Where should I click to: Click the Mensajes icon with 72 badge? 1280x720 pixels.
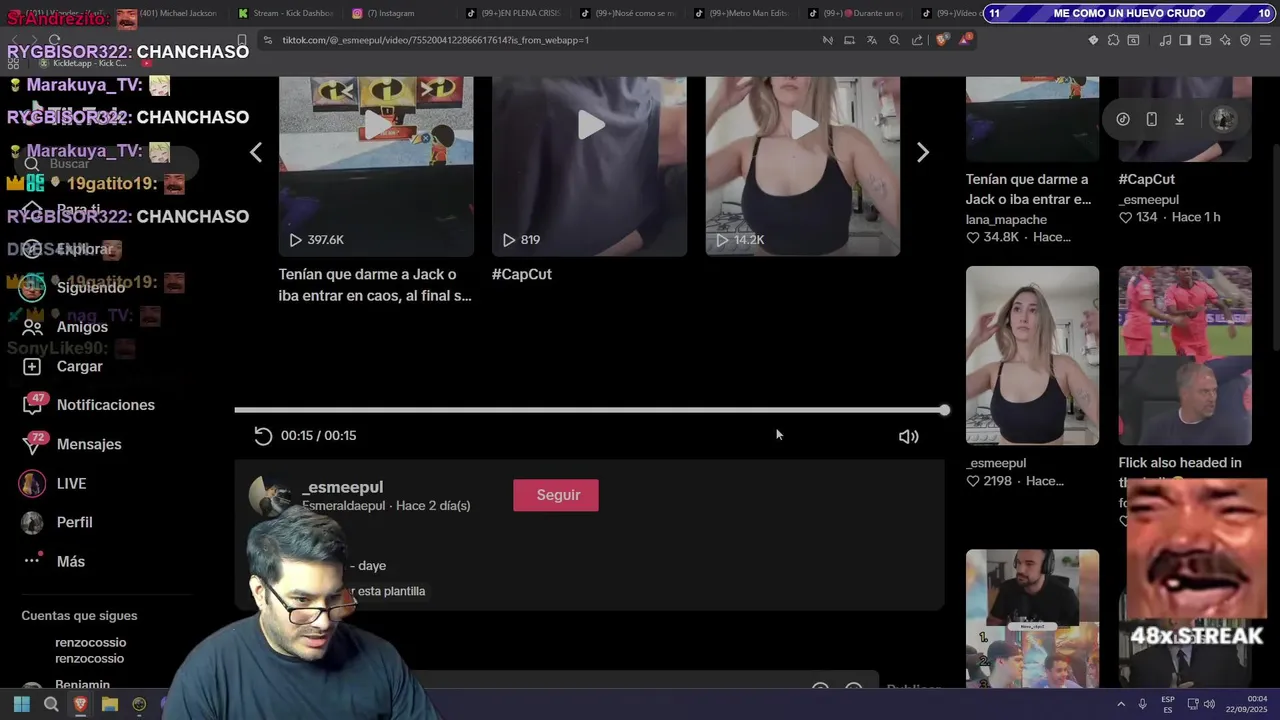[x=33, y=444]
